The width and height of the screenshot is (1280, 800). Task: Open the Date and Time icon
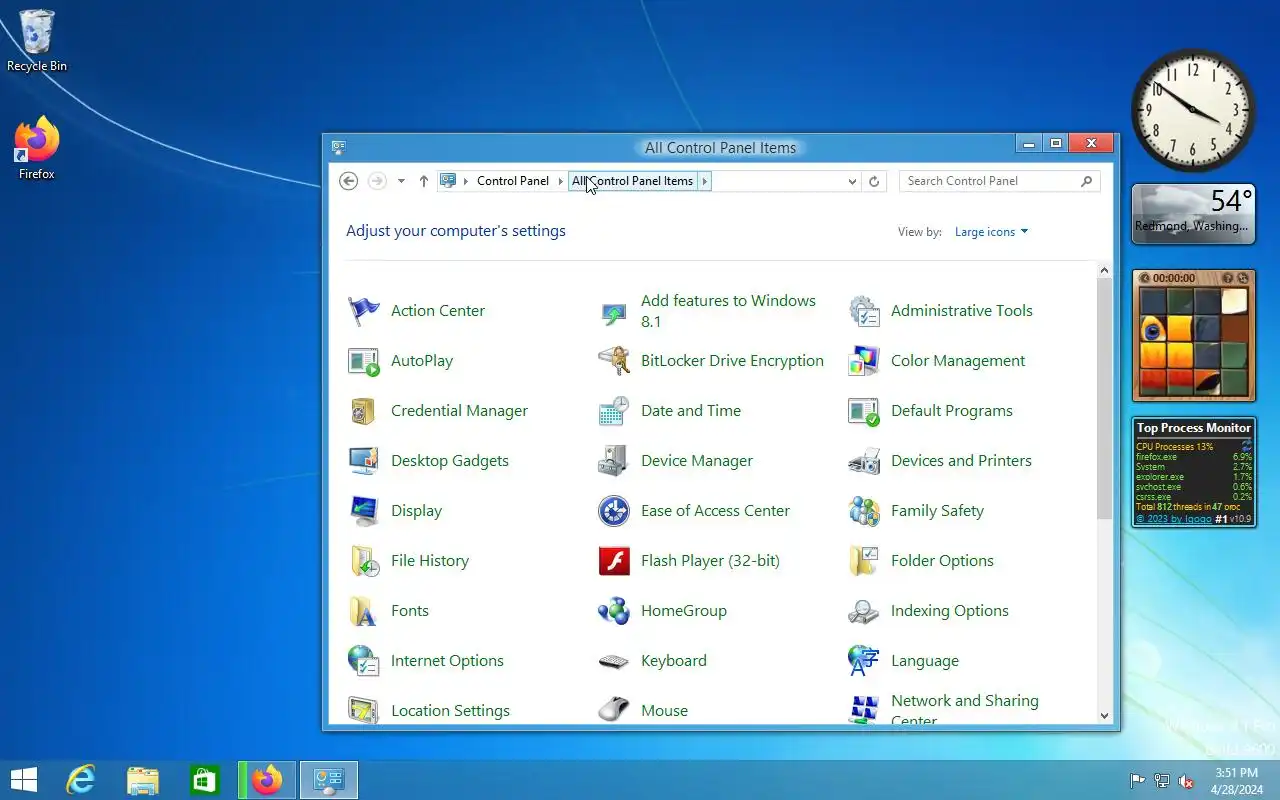point(614,411)
